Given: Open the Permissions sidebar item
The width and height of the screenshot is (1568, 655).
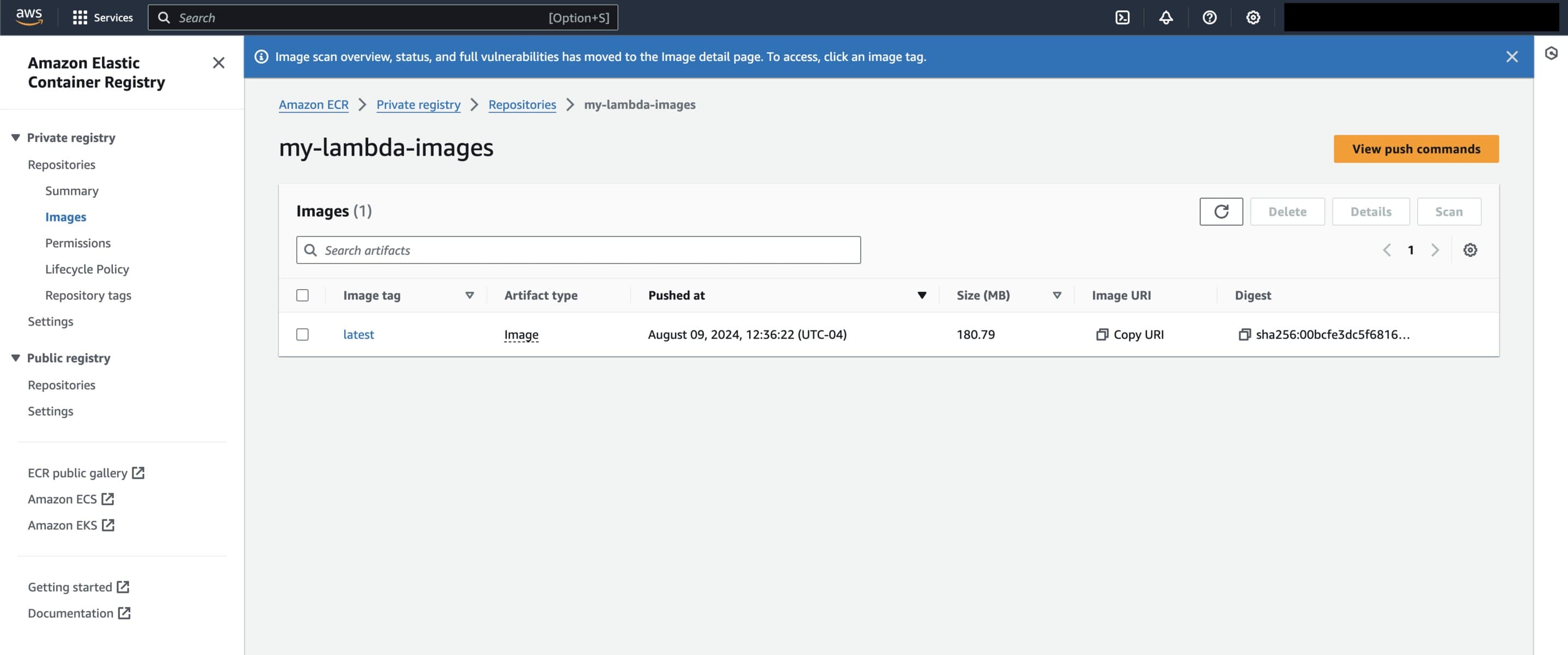Looking at the screenshot, I should tap(78, 243).
